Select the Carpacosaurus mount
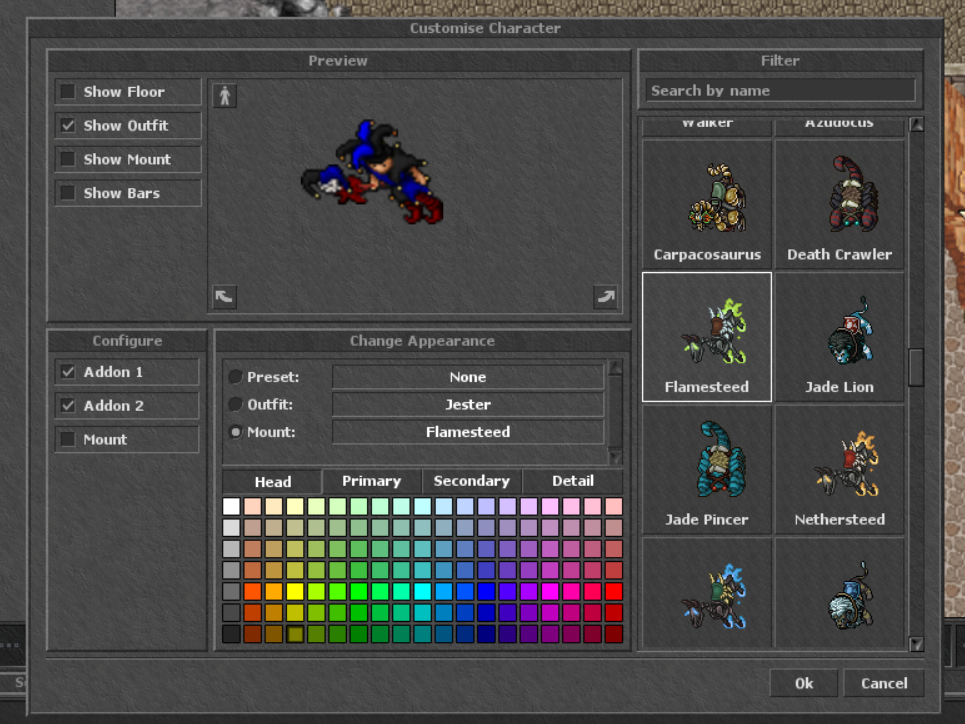 (x=707, y=204)
